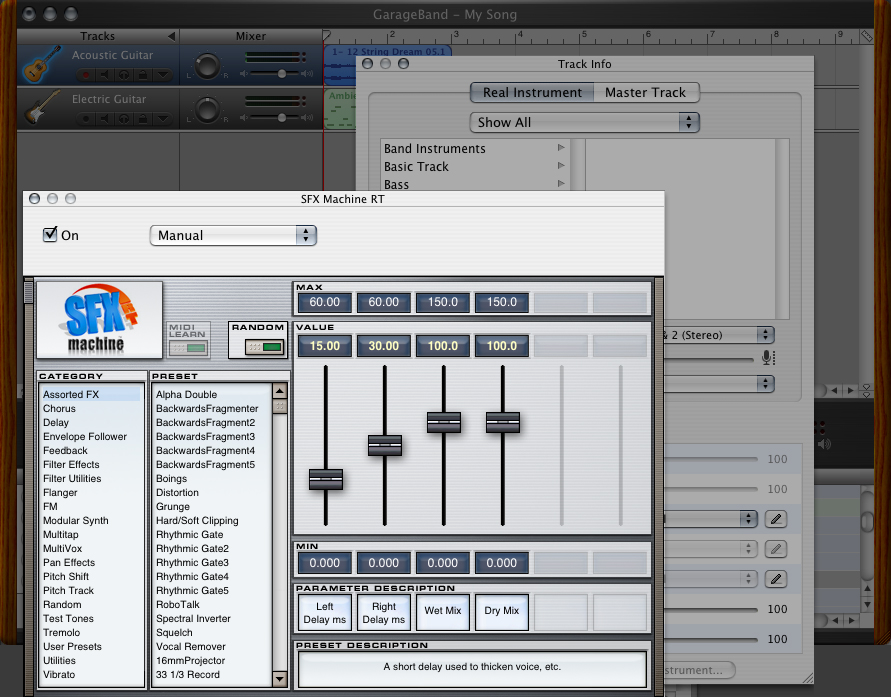Click the Left Delay slider handle
Image resolution: width=891 pixels, height=697 pixels.
[325, 479]
